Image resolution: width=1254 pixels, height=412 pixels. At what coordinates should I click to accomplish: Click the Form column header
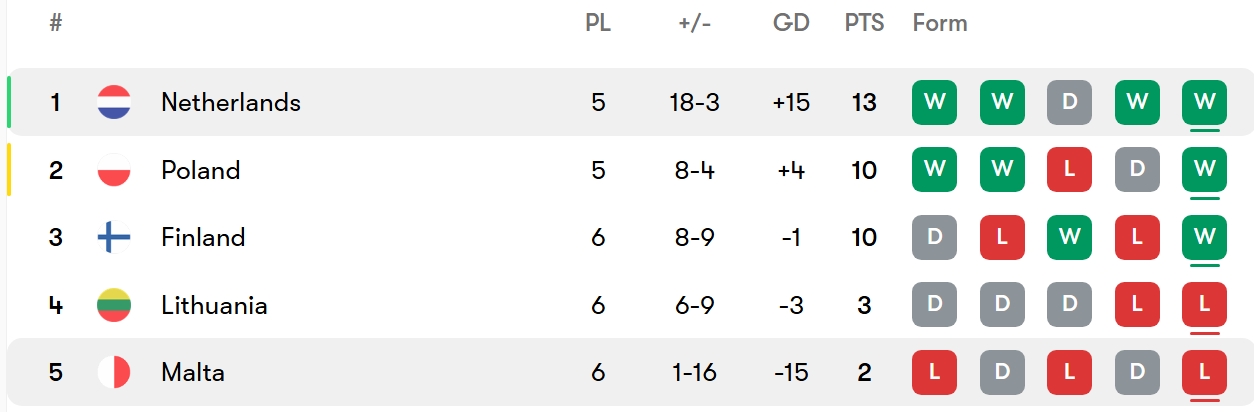(x=940, y=23)
